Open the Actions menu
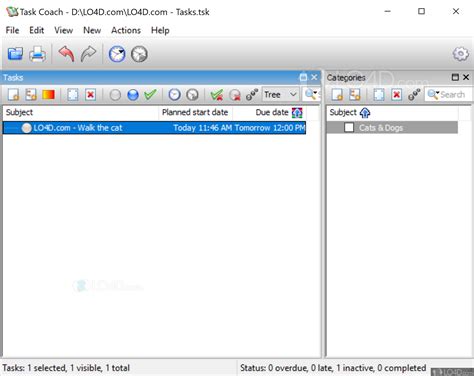 coord(126,30)
